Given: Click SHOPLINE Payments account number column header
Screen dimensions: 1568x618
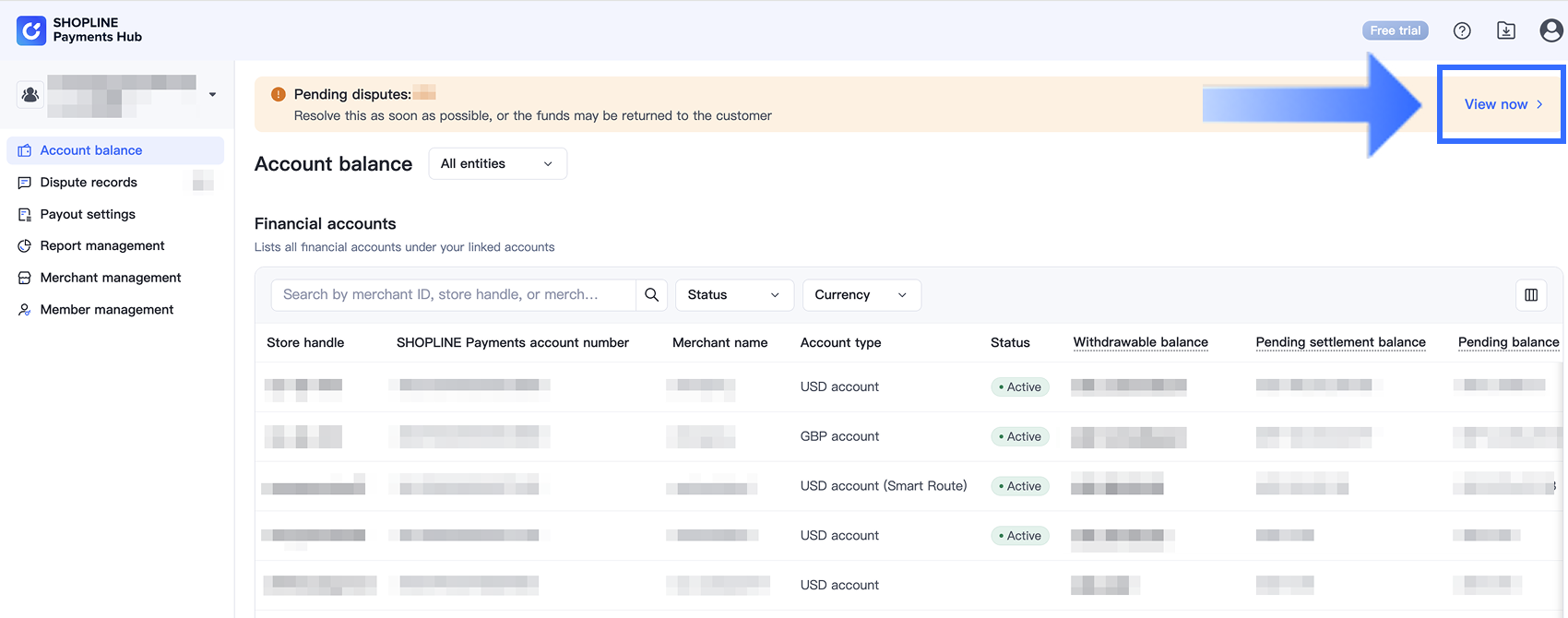Looking at the screenshot, I should click(513, 342).
